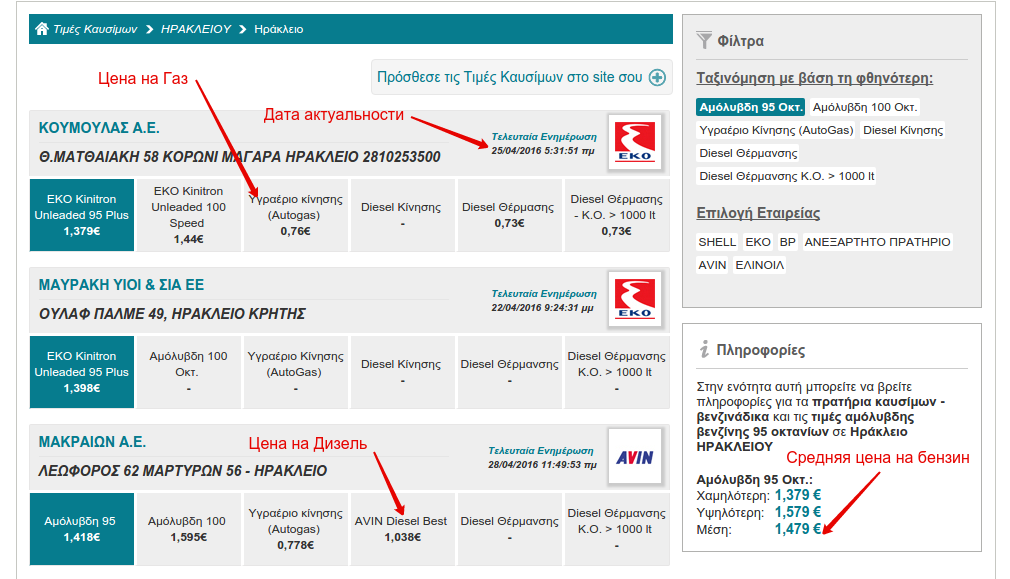Click the info icon next to Πληροφορίες
This screenshot has height=579, width=1010.
(x=704, y=349)
